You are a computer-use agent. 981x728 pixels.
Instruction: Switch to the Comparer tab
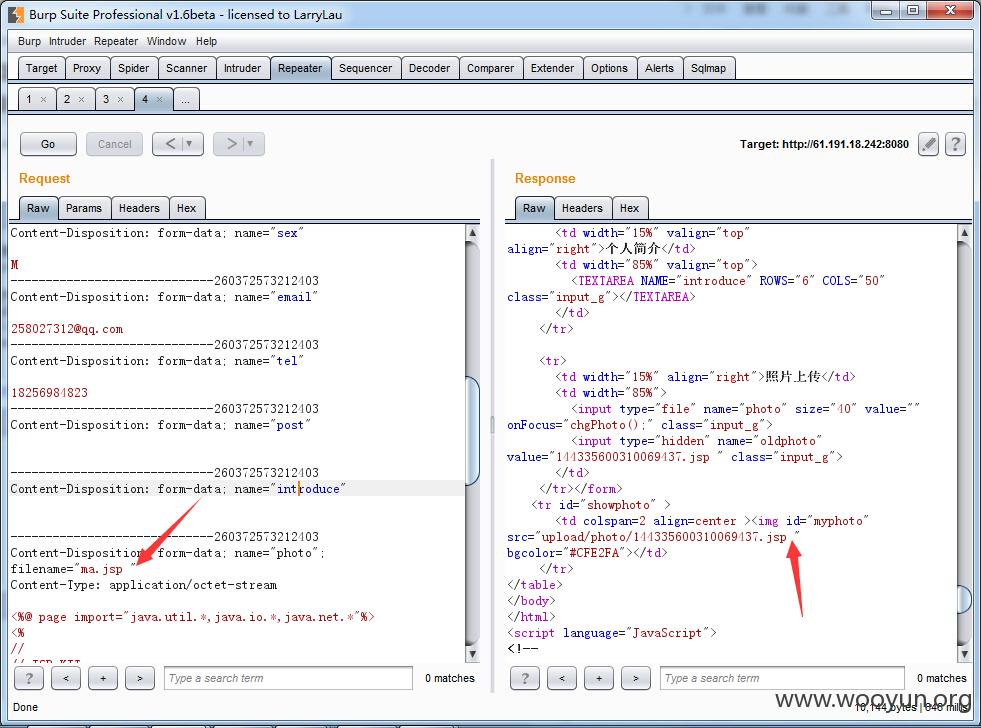click(x=490, y=68)
